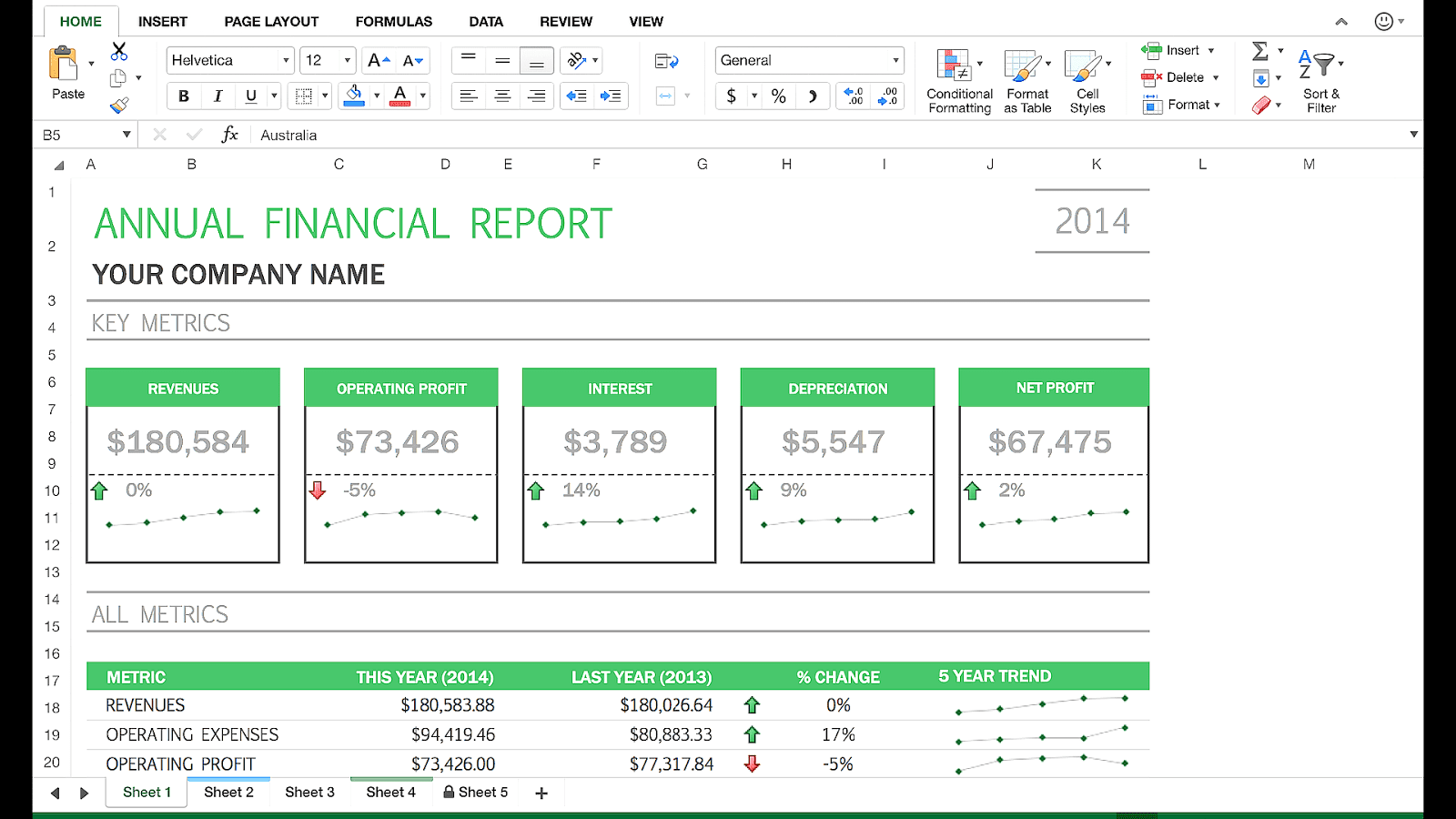Switch to the VIEW tab
1456x819 pixels.
point(646,22)
